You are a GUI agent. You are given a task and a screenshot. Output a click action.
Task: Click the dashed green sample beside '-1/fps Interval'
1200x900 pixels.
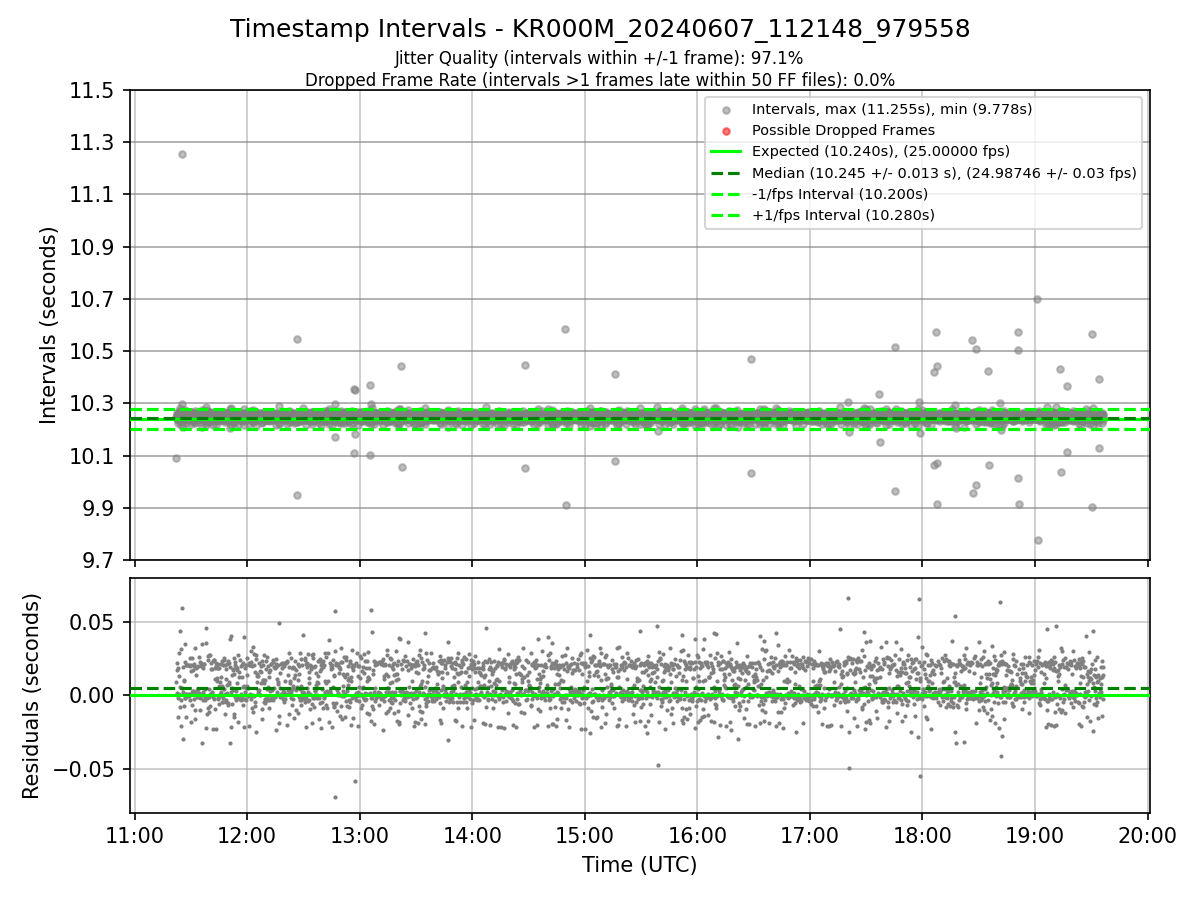726,194
